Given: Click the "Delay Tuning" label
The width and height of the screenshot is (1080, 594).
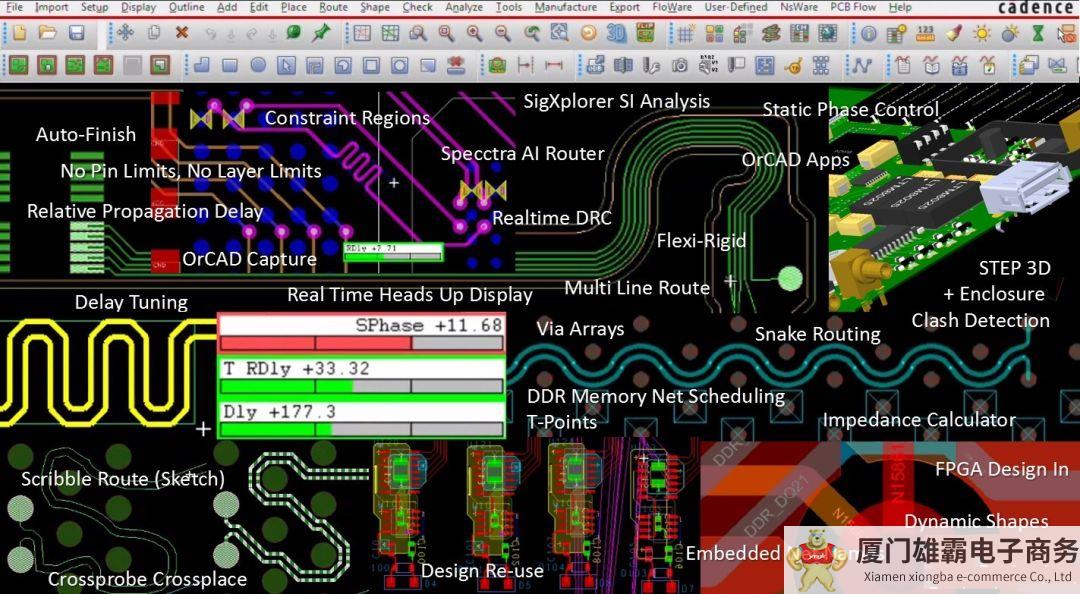Looking at the screenshot, I should 131,303.
